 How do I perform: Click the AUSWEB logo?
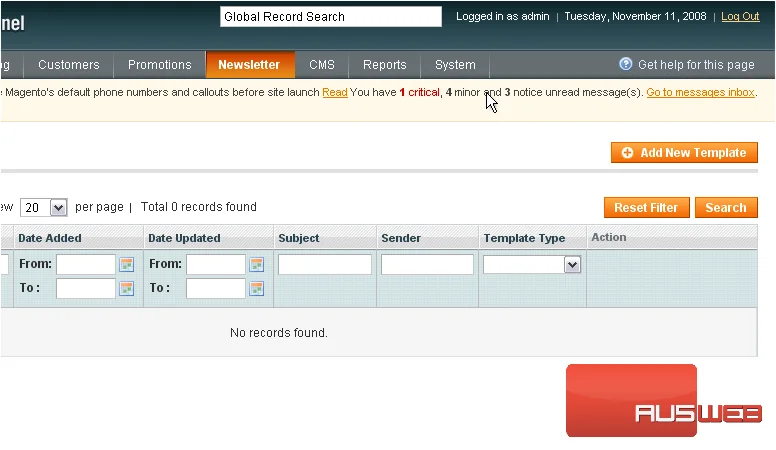(x=663, y=400)
